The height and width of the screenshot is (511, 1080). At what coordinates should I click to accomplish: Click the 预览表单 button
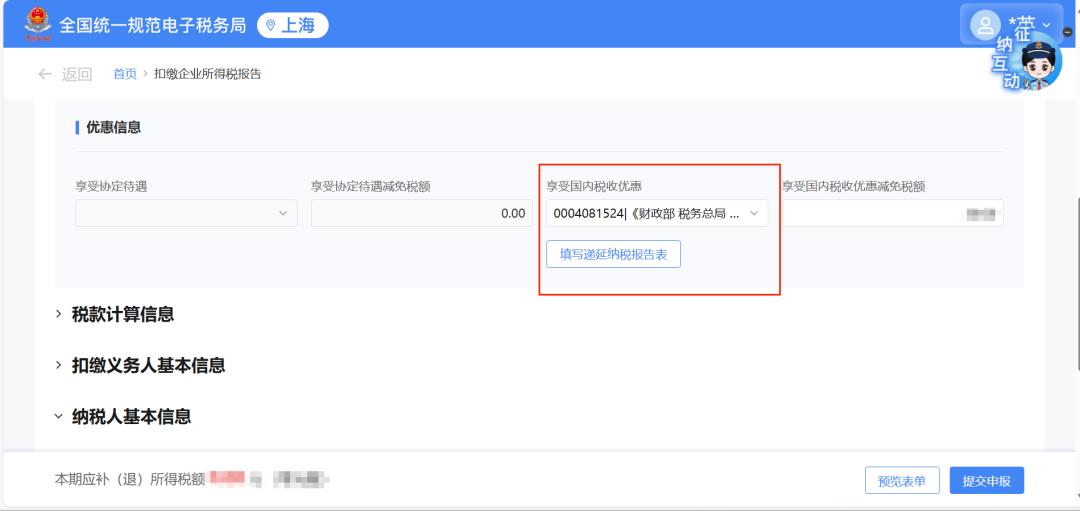coord(902,481)
